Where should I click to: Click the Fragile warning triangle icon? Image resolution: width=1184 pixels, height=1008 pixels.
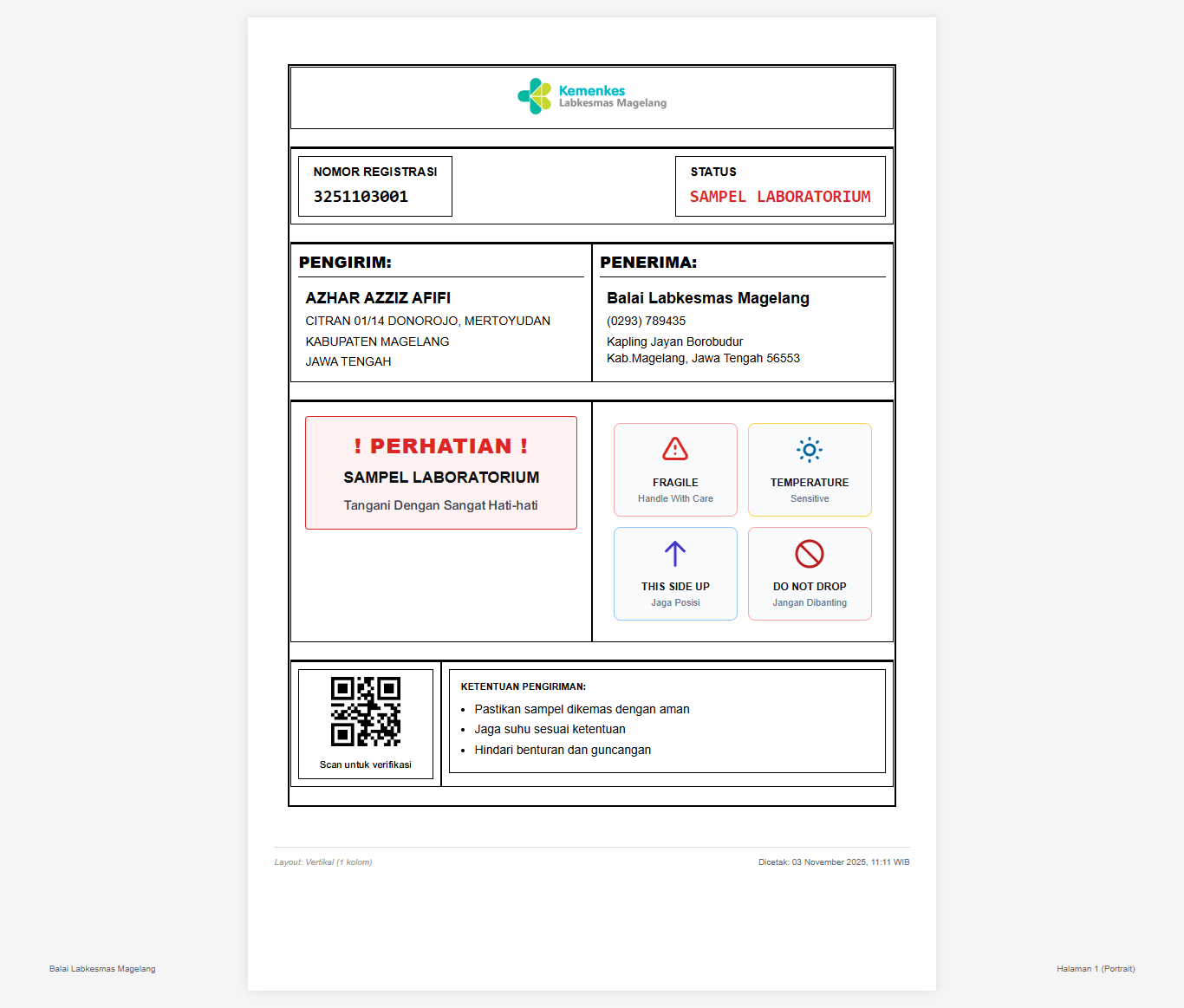[x=675, y=449]
